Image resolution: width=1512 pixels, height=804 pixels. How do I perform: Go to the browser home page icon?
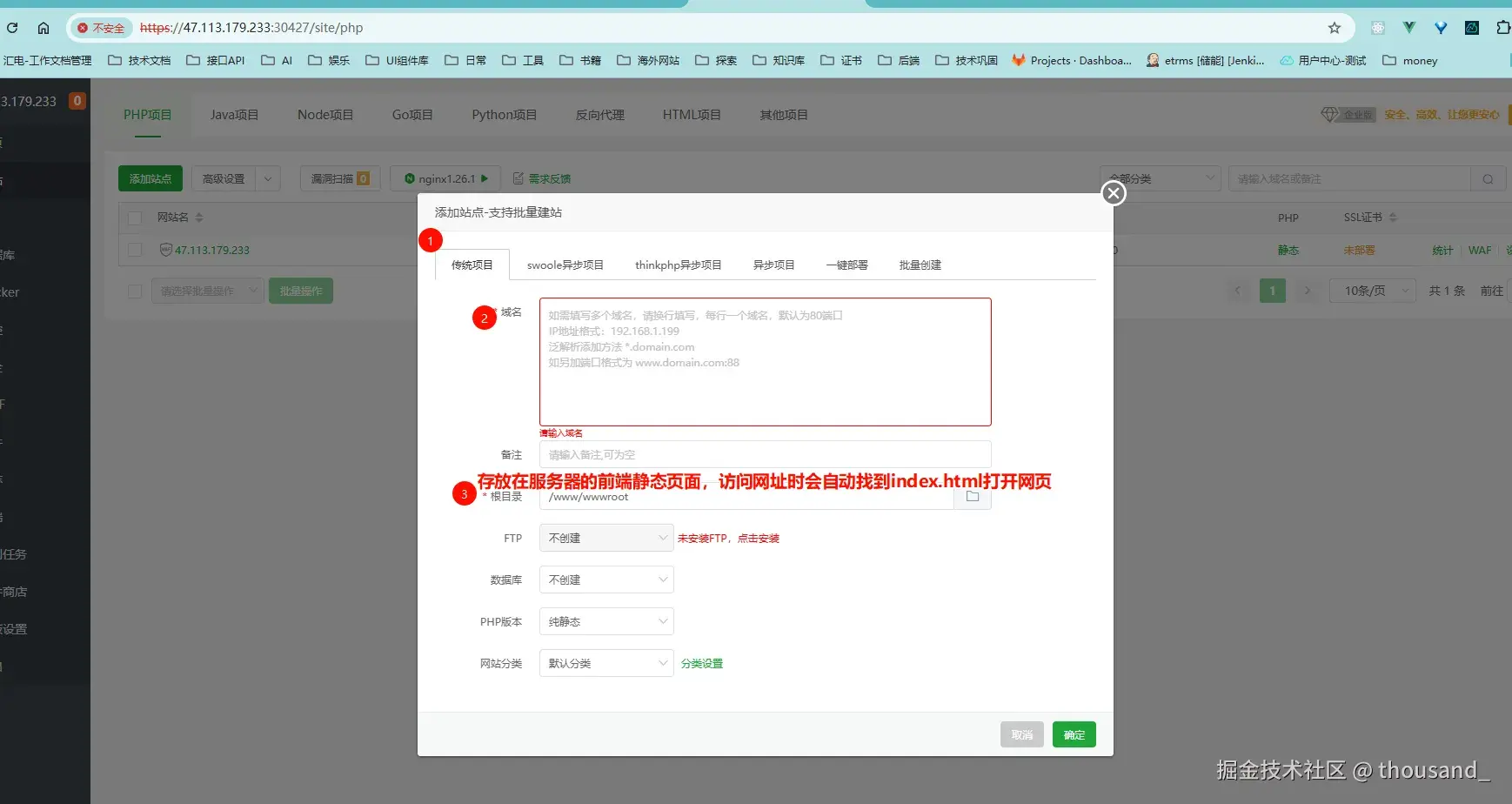(43, 28)
